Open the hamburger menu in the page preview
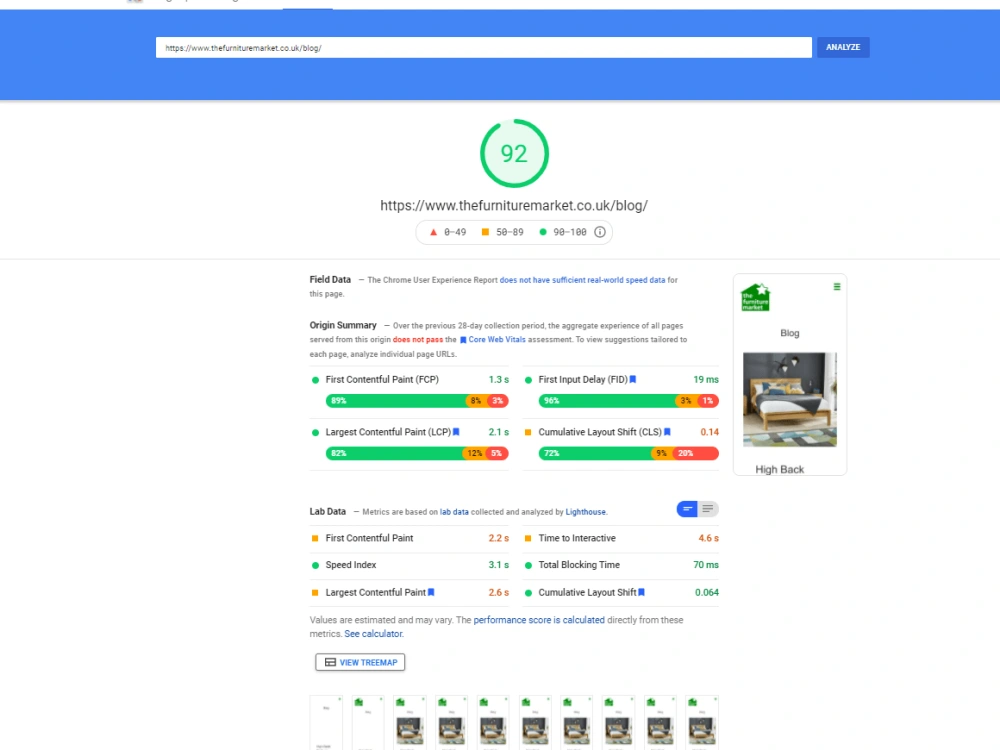 tap(837, 287)
